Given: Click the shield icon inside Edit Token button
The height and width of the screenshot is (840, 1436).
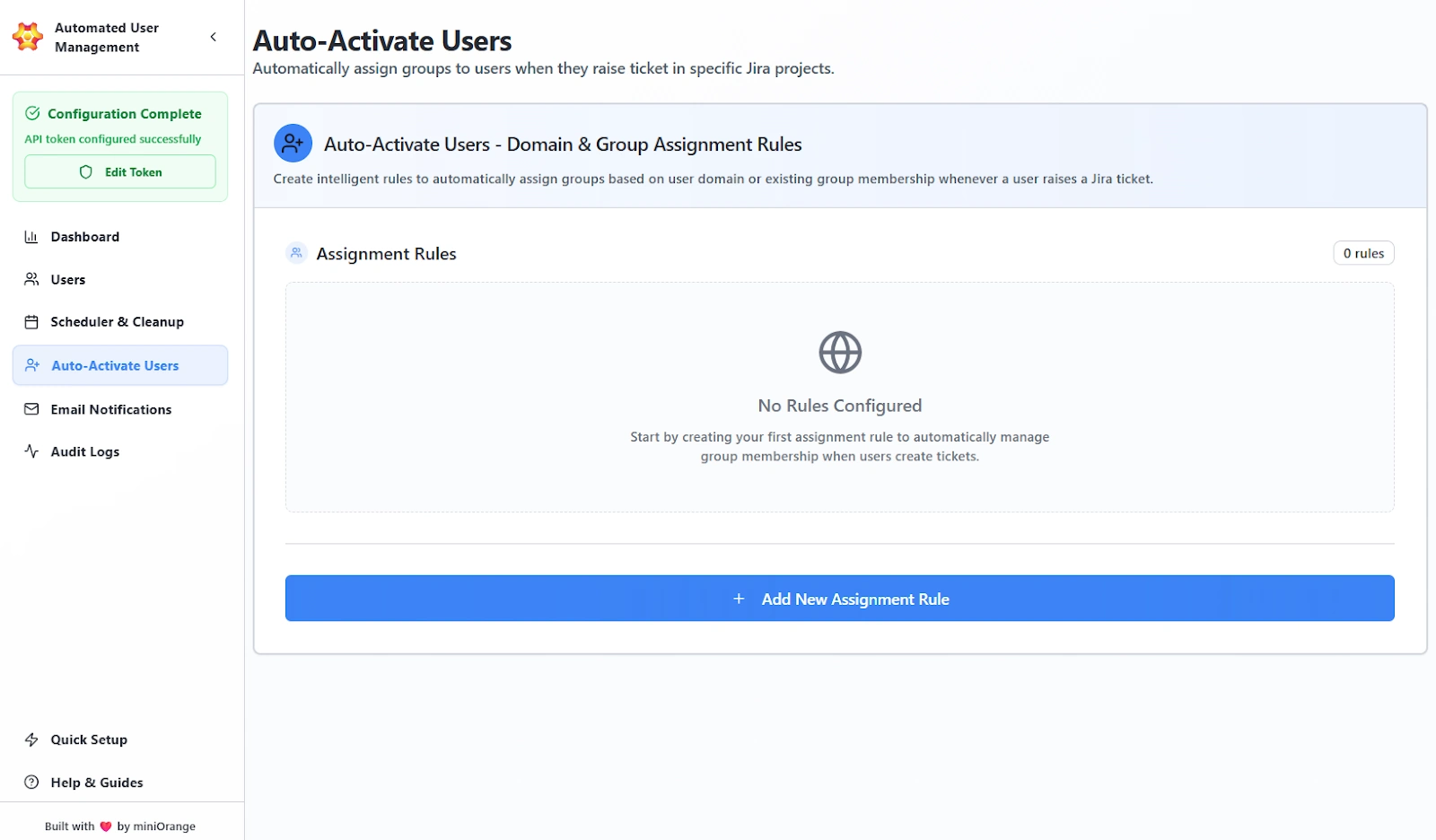Looking at the screenshot, I should (85, 171).
